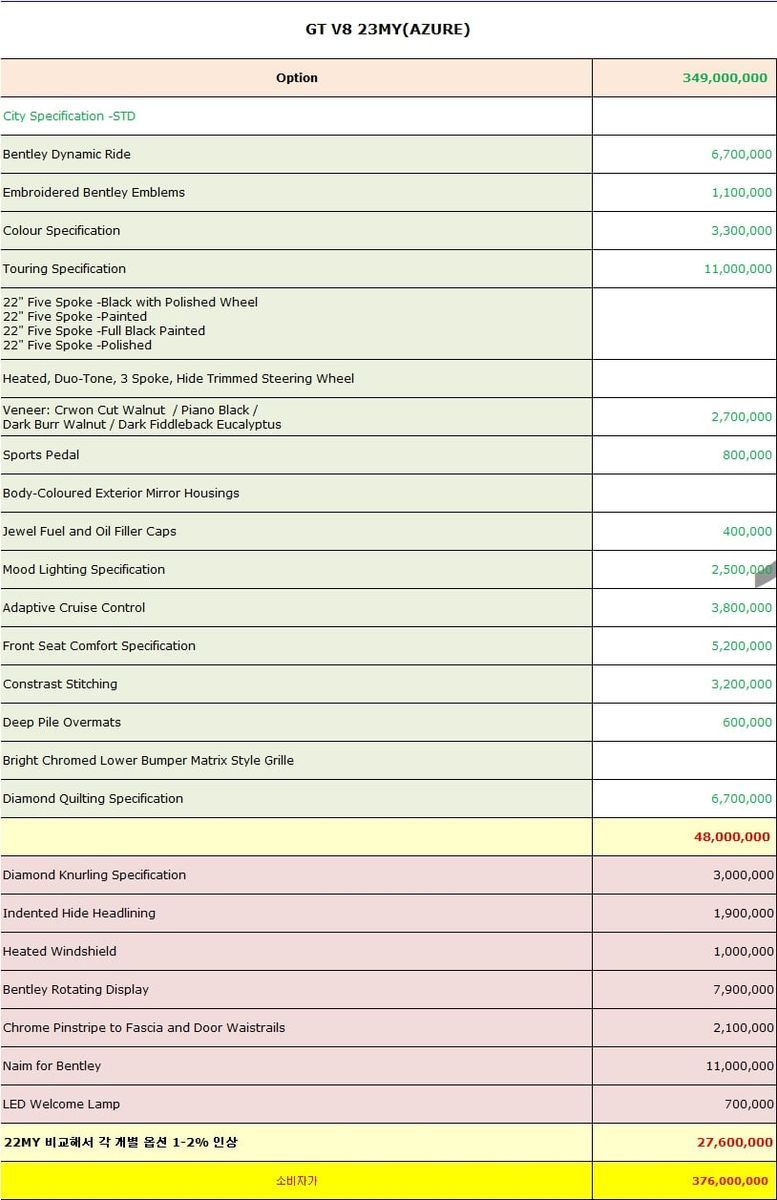Click the subtotal 27,600,000

coord(734,1142)
